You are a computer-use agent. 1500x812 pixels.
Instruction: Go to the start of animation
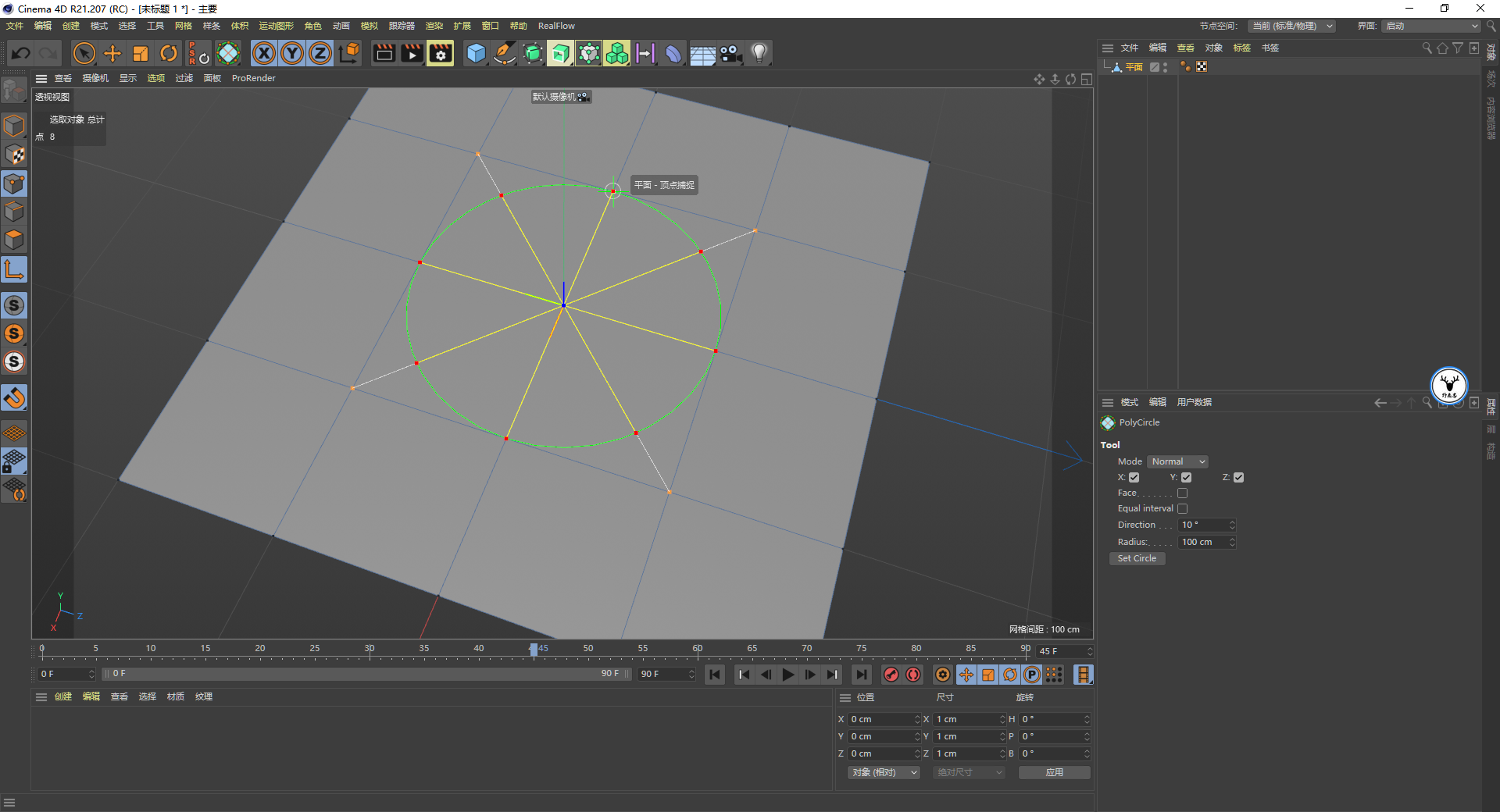(714, 675)
